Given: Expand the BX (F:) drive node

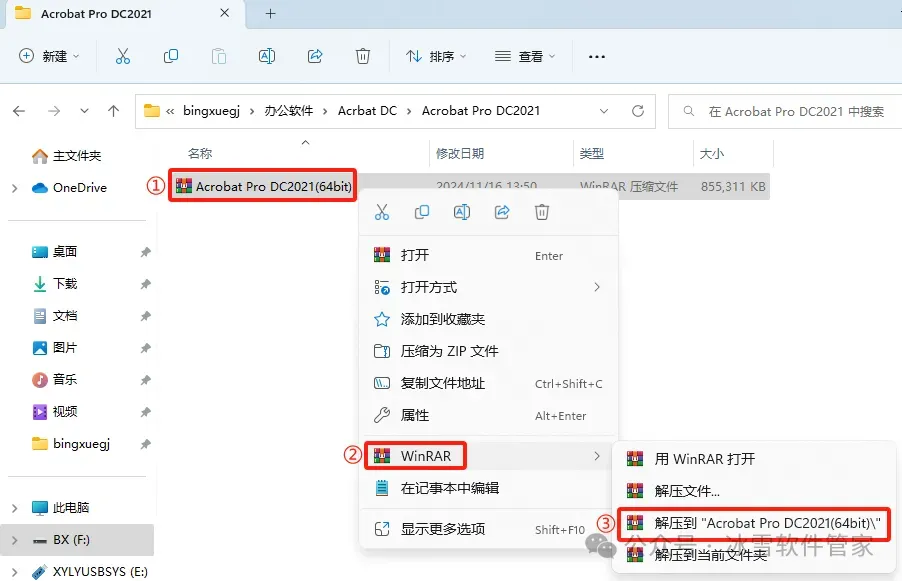Looking at the screenshot, I should pyautogui.click(x=14, y=540).
